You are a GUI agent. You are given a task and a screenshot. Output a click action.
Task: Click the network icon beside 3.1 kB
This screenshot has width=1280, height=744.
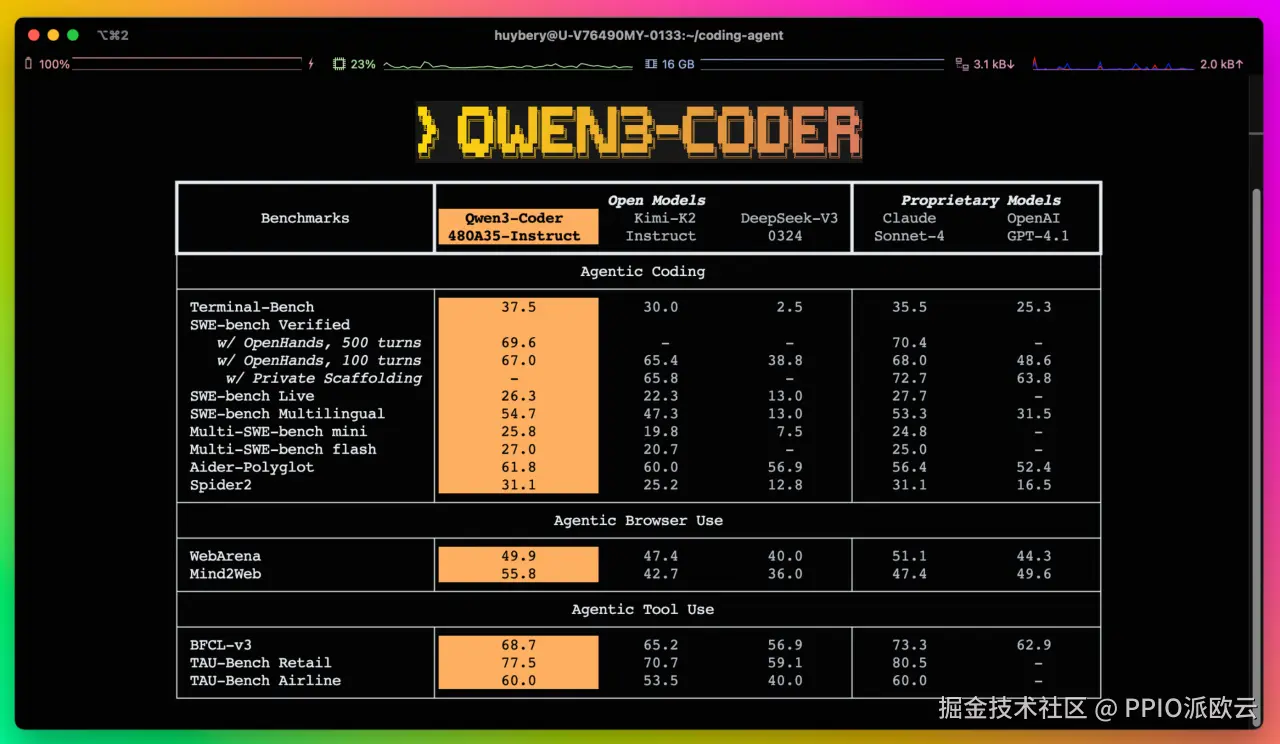tap(962, 64)
